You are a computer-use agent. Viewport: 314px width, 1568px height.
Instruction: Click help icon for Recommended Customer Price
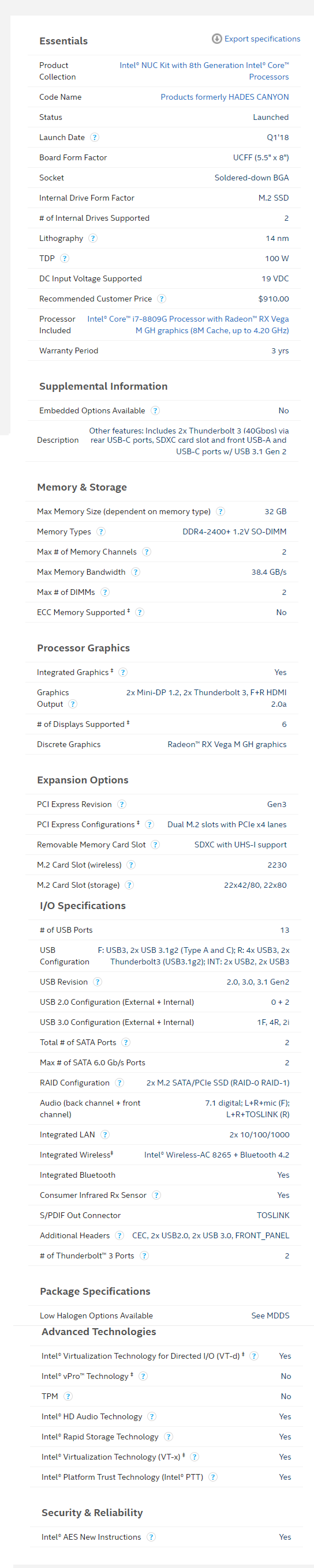click(x=162, y=299)
